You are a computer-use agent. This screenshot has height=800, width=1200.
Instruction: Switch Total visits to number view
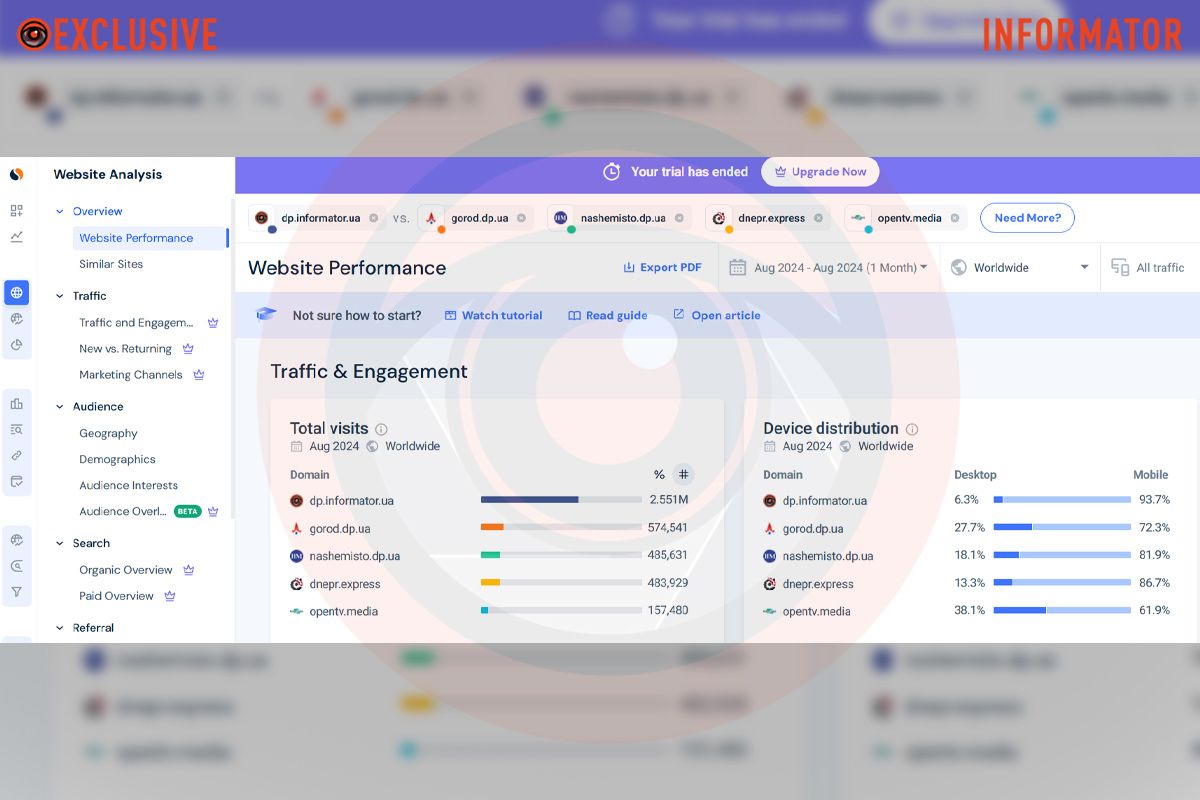click(683, 475)
